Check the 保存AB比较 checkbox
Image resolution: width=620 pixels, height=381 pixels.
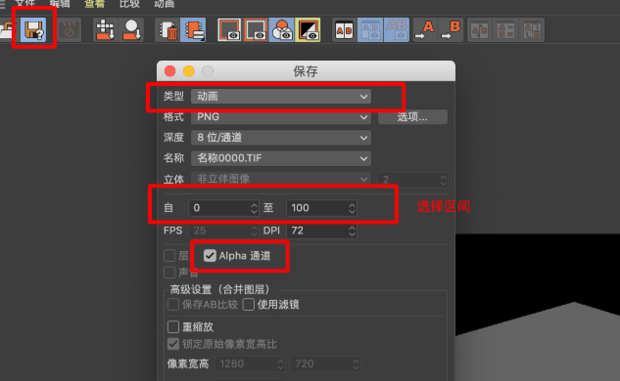(x=173, y=305)
